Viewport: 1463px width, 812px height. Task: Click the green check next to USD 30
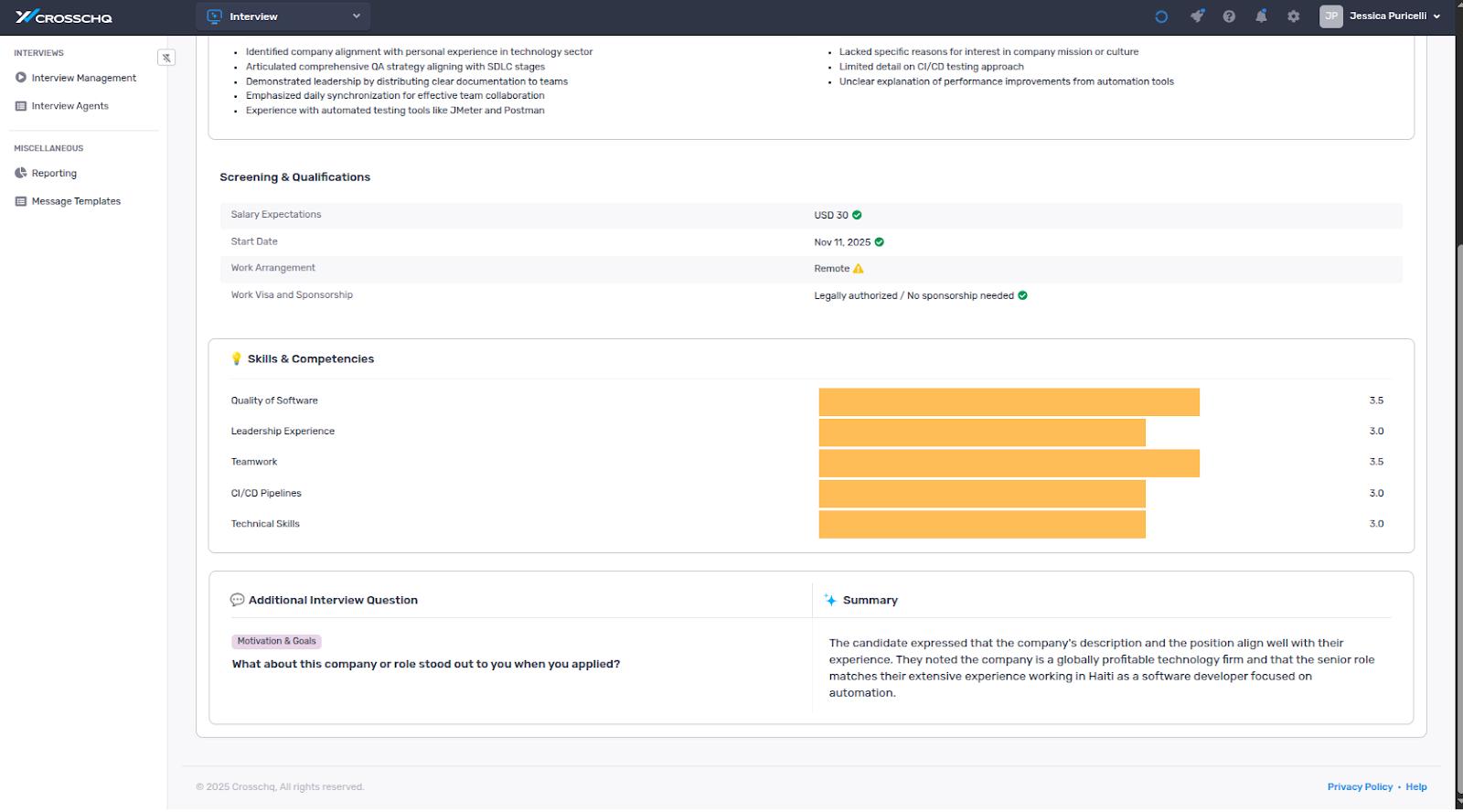[x=857, y=215]
